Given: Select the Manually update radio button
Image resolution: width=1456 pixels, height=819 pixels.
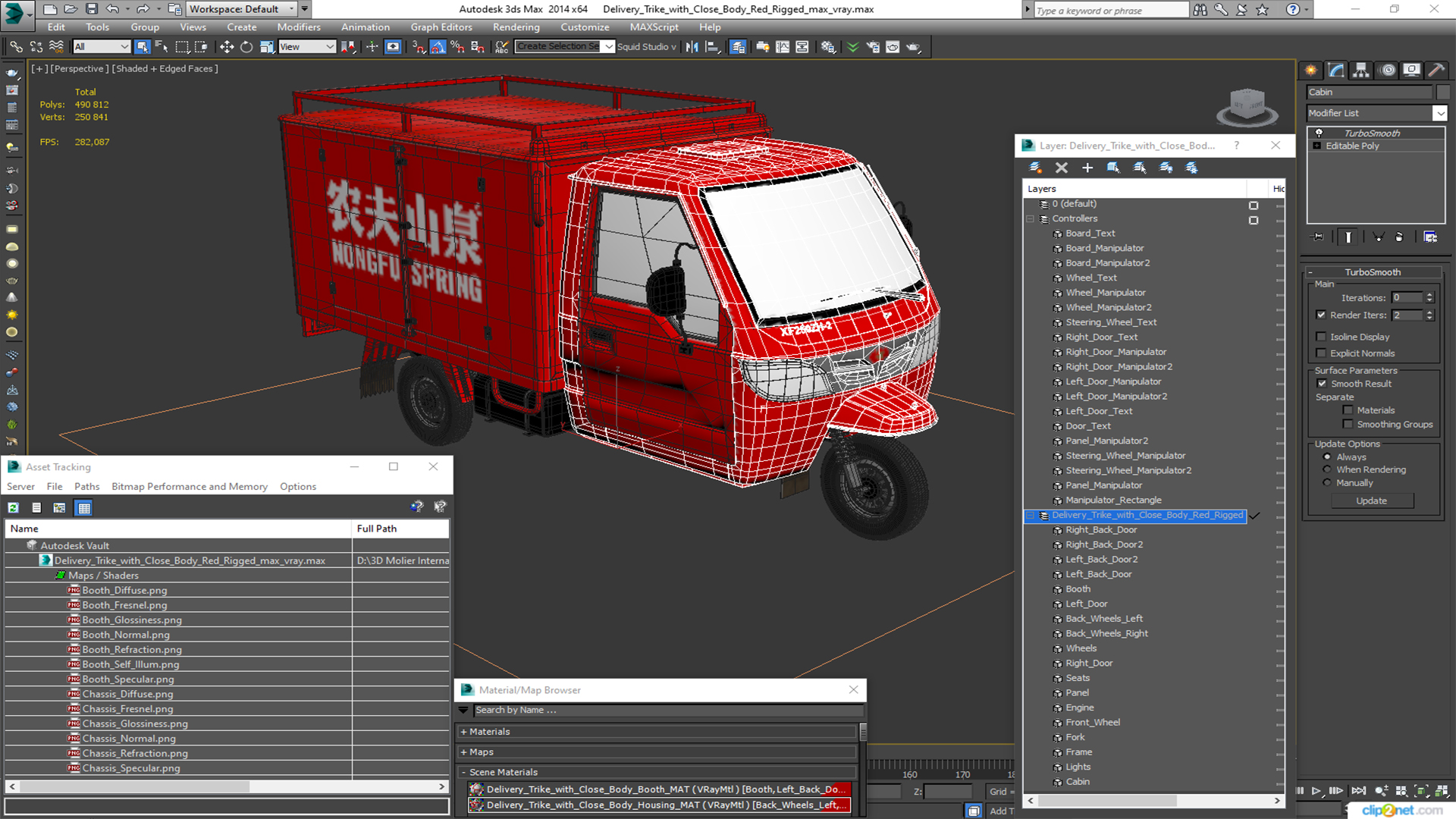Looking at the screenshot, I should [1327, 483].
